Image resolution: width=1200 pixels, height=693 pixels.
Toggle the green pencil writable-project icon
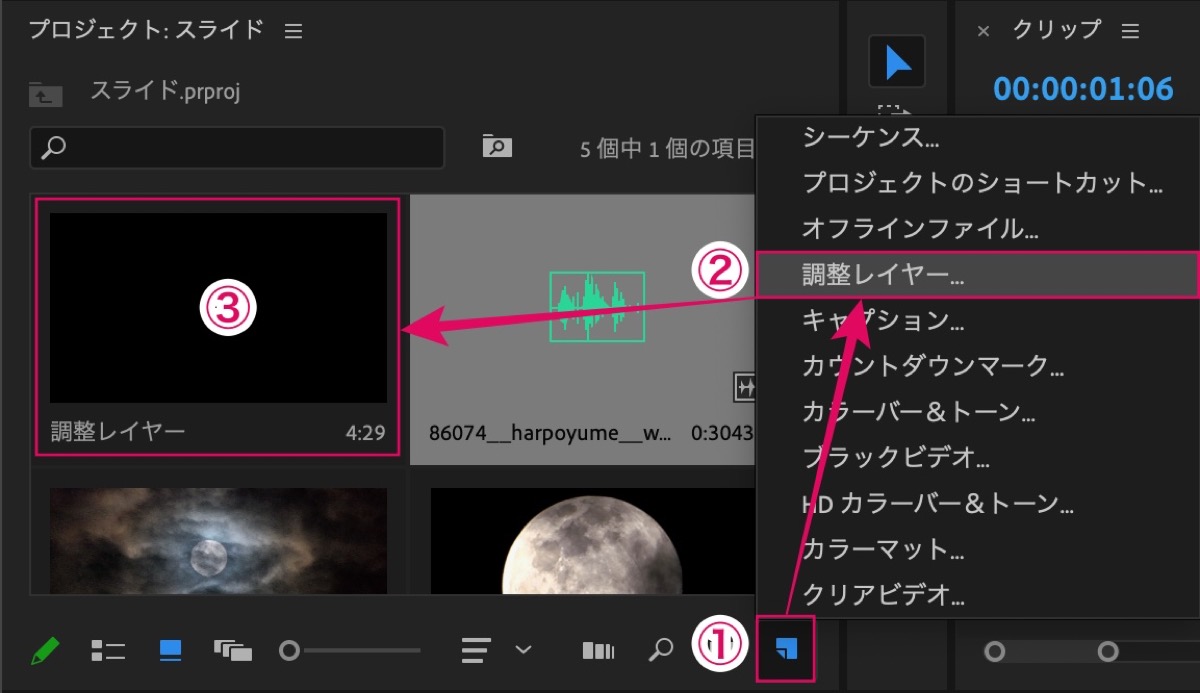[x=45, y=651]
